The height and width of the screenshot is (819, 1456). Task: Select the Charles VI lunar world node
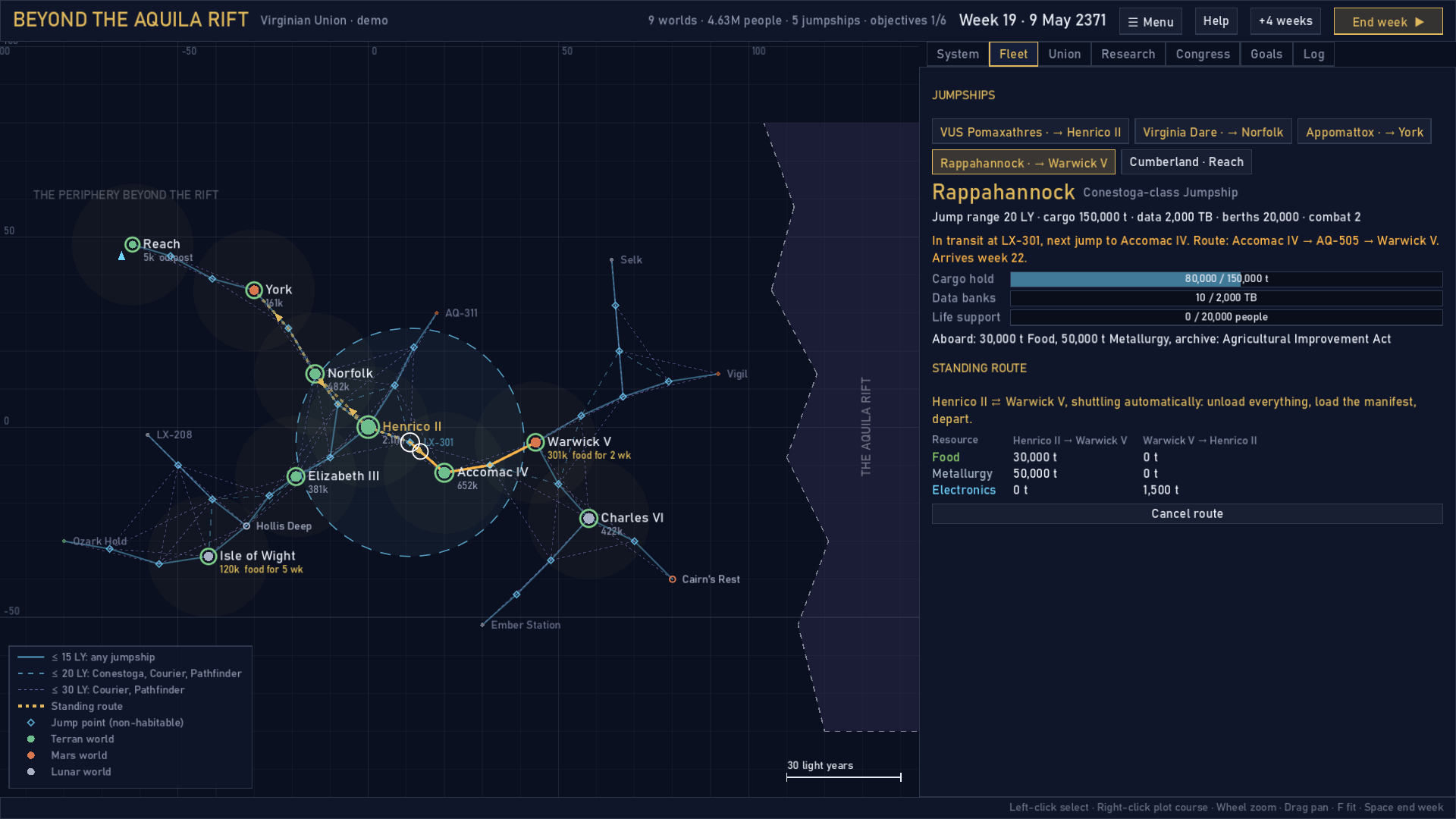point(588,518)
